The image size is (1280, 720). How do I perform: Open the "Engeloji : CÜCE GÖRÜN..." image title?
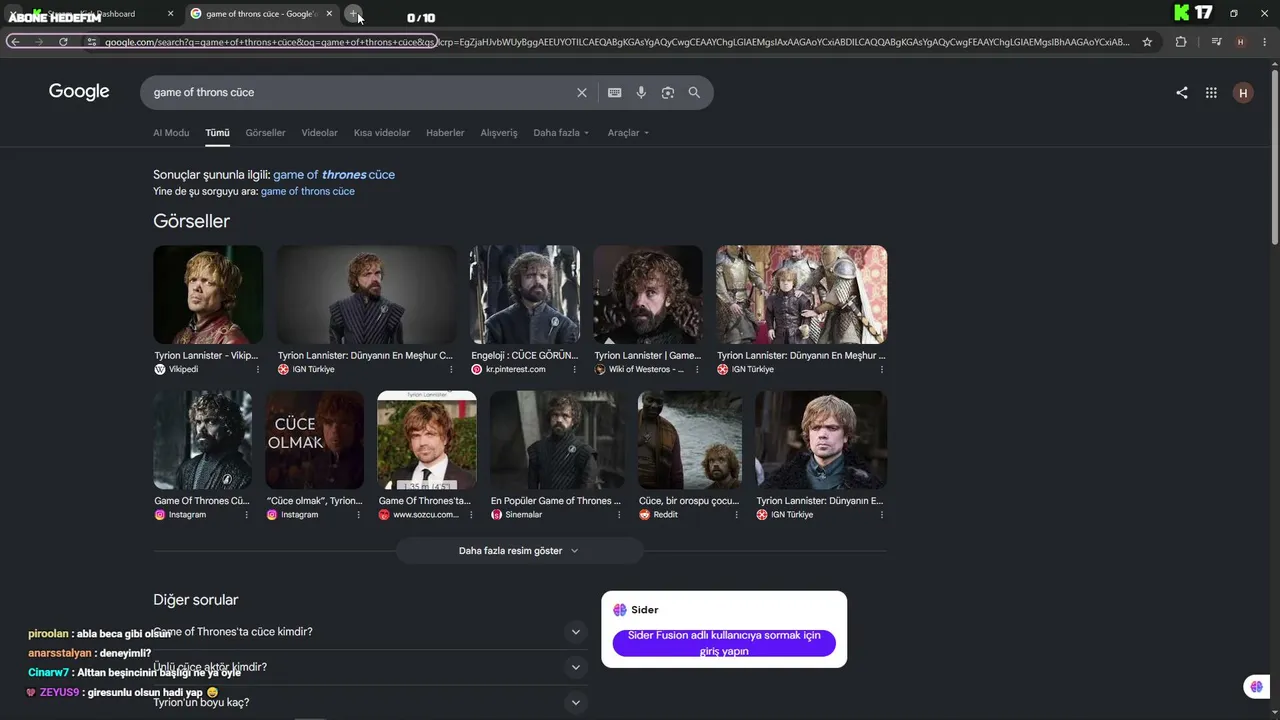click(525, 355)
